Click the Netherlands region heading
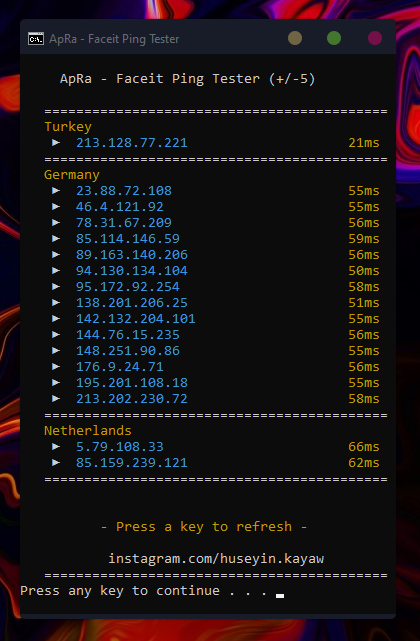 click(88, 430)
